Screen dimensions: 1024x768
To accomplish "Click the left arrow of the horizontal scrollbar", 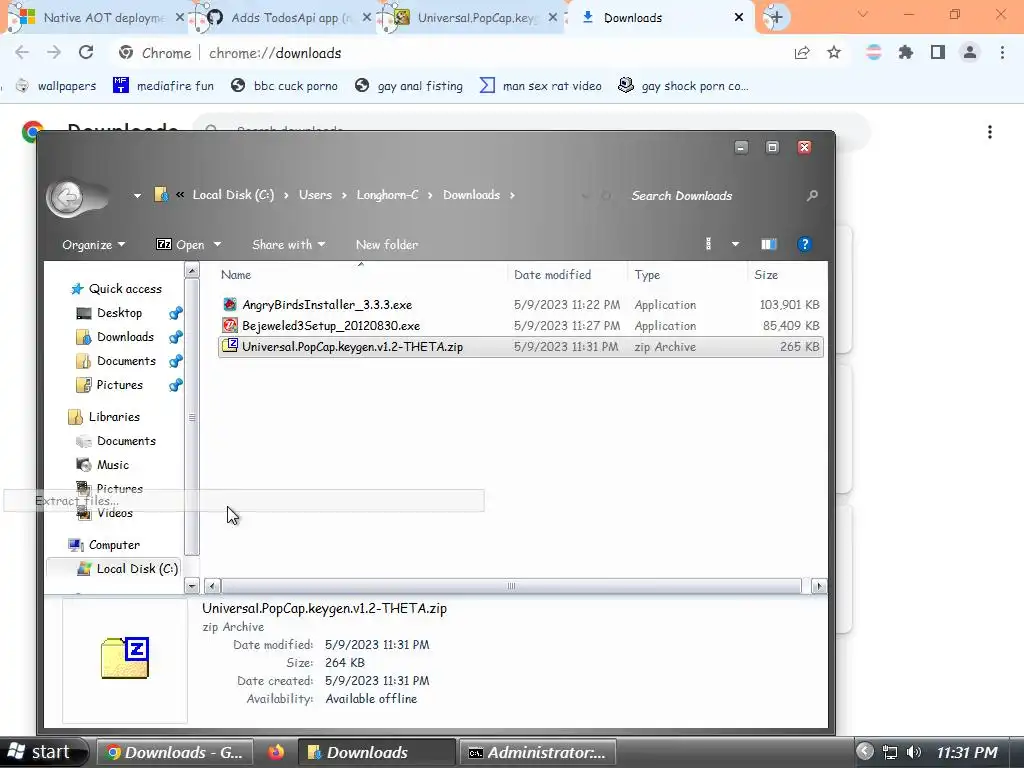I will [x=212, y=586].
